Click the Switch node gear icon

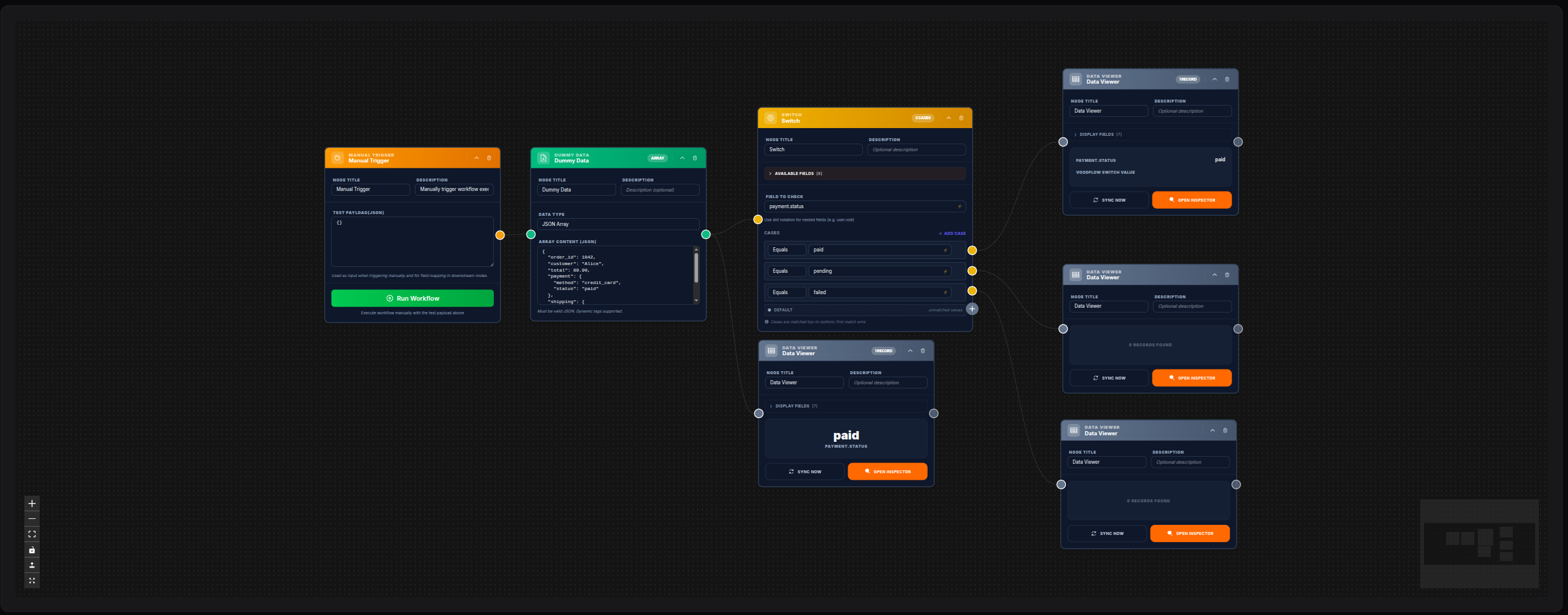pyautogui.click(x=770, y=118)
